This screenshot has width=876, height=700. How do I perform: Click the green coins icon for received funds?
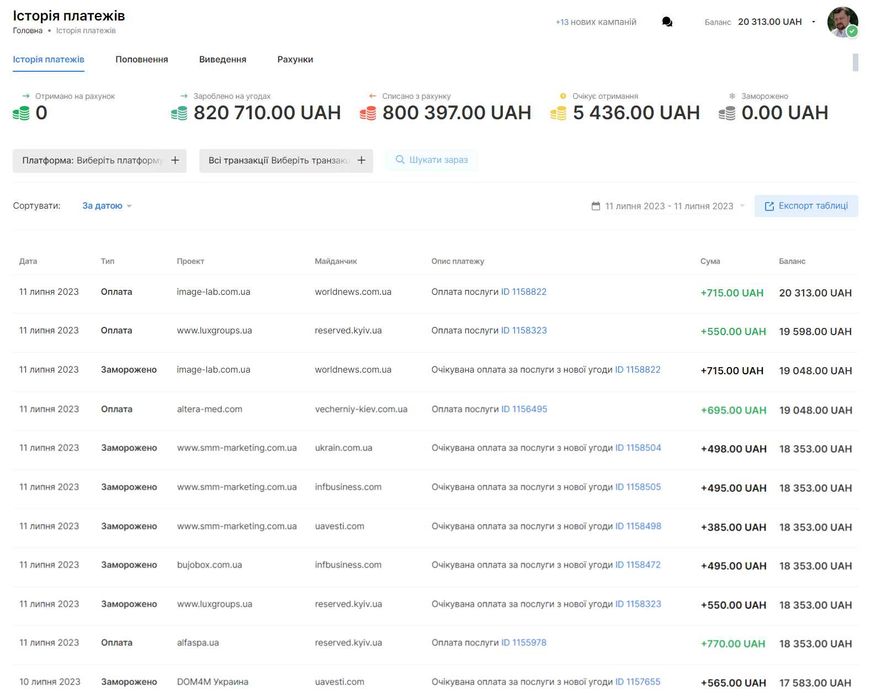tap(21, 114)
